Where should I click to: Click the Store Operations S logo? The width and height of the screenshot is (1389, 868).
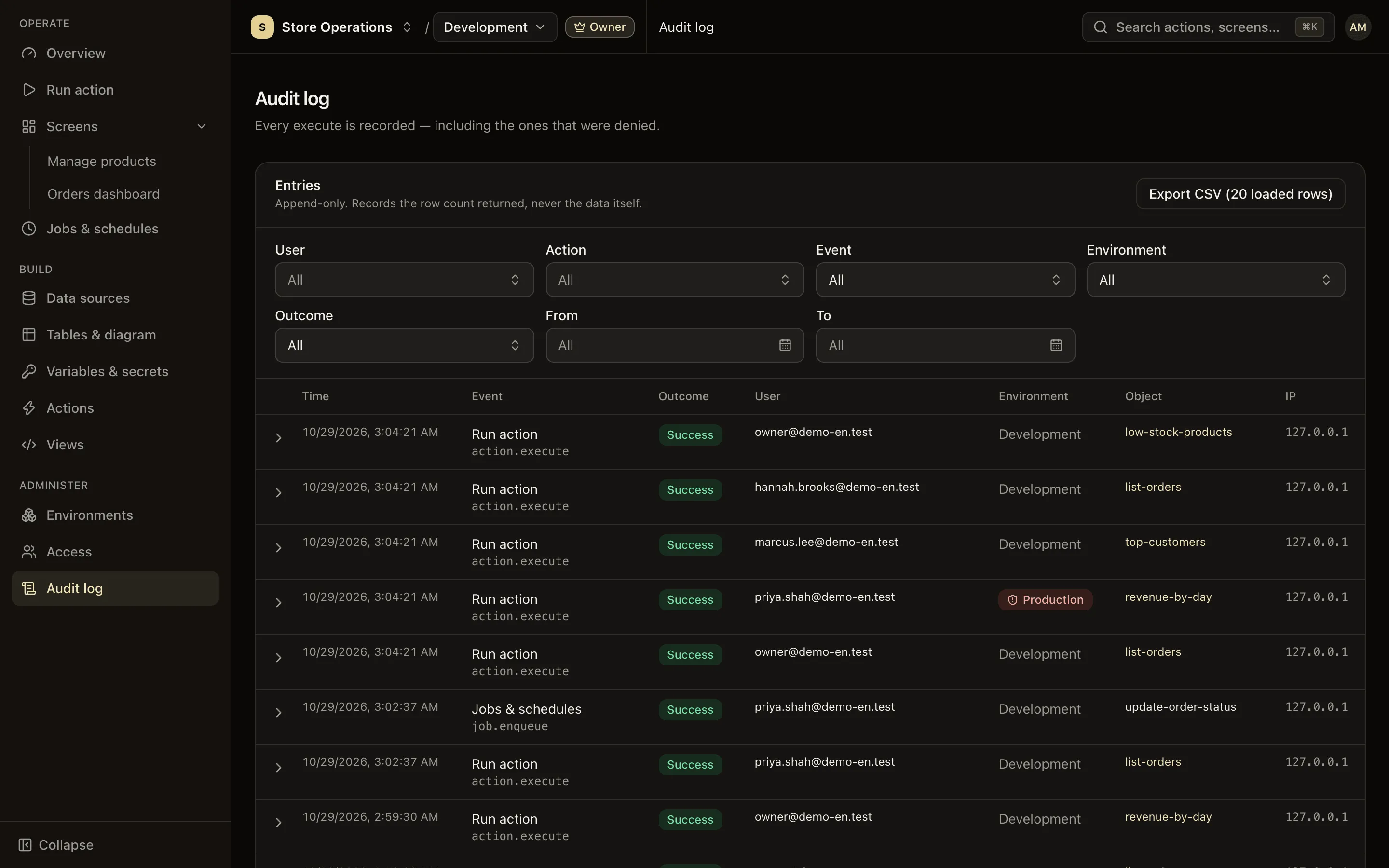(x=262, y=27)
